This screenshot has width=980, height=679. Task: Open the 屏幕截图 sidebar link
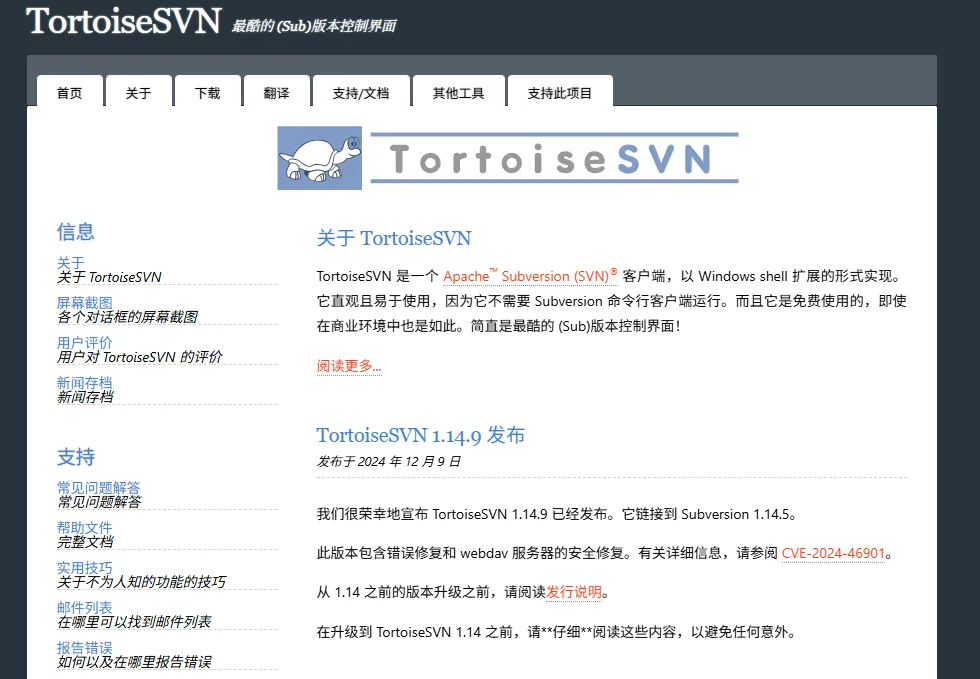click(84, 303)
